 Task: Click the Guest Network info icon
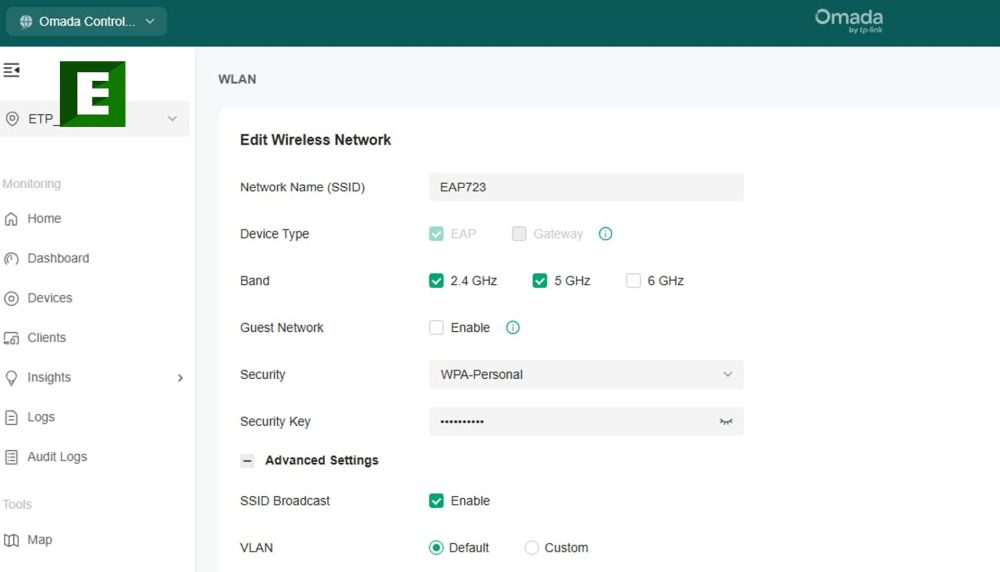[x=513, y=327]
